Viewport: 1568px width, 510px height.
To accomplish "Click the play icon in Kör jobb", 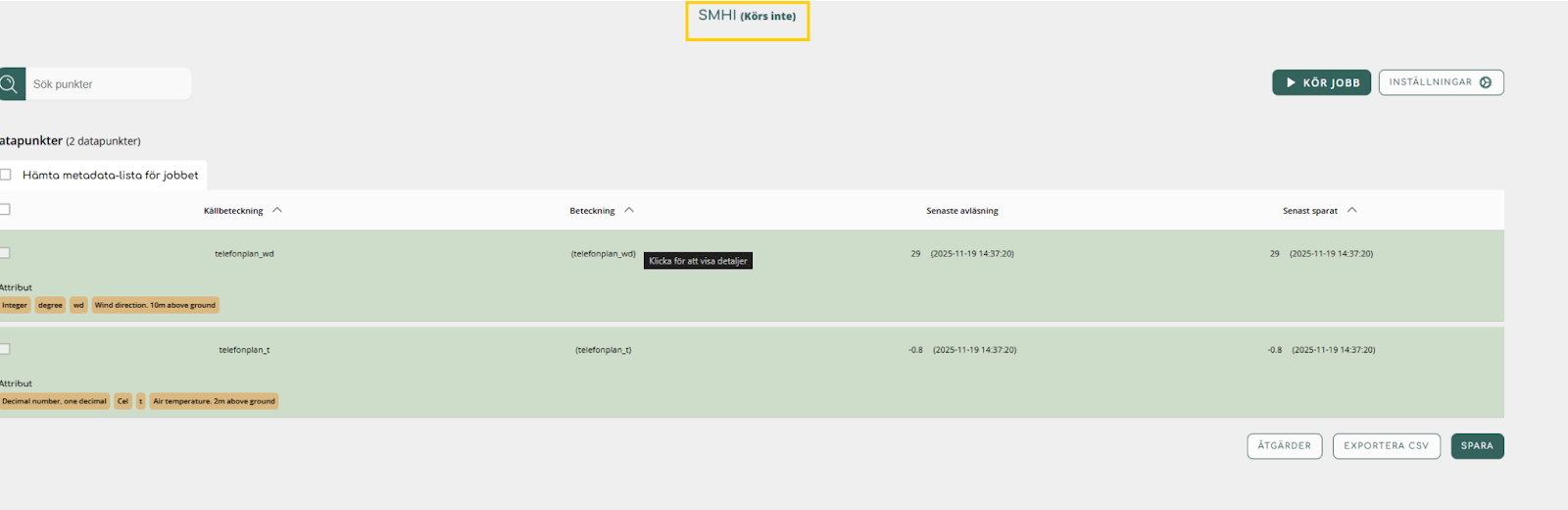I will pos(1291,82).
